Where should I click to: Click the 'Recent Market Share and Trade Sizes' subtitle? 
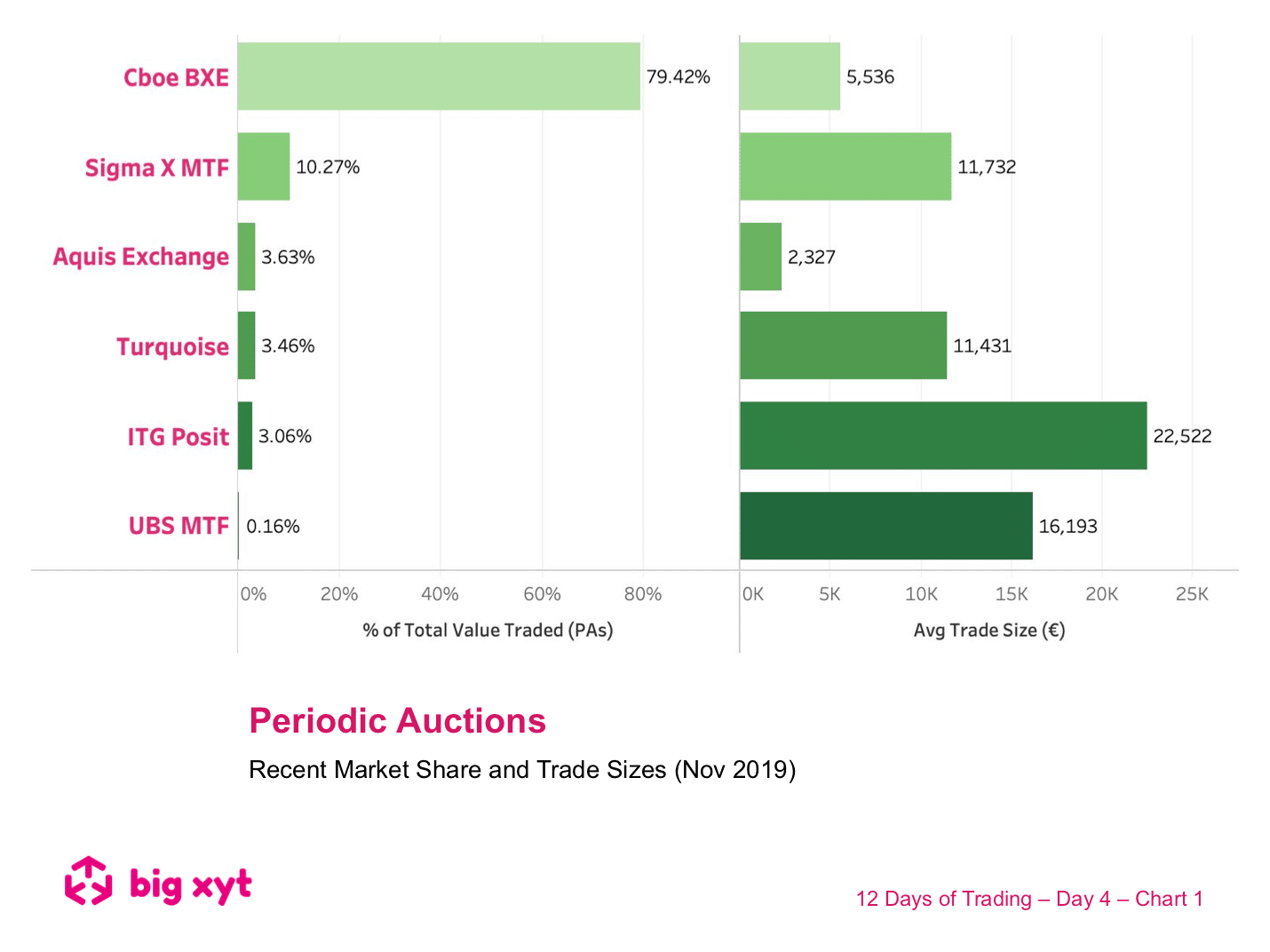522,769
